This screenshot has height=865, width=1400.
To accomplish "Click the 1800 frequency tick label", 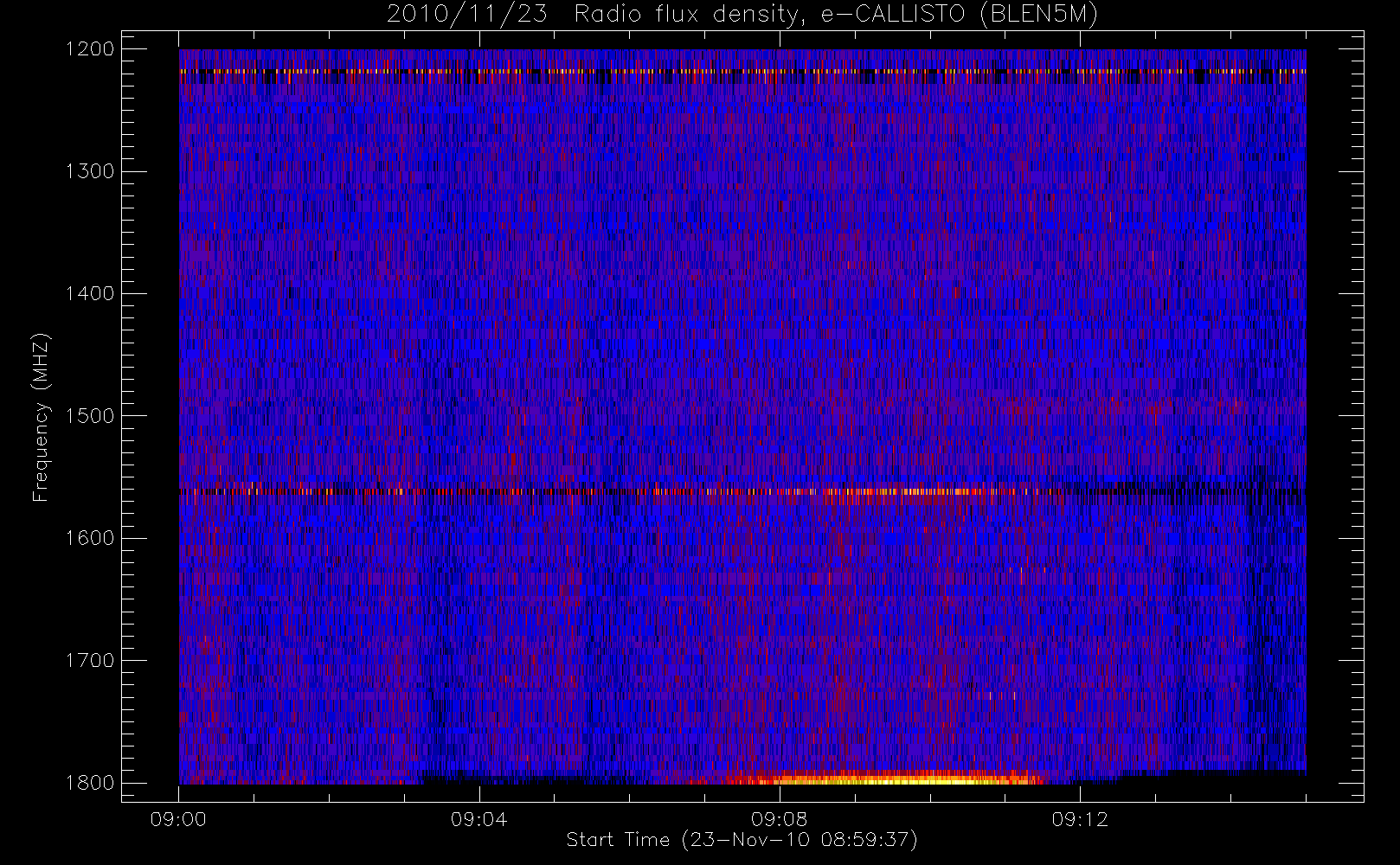I will [x=90, y=783].
